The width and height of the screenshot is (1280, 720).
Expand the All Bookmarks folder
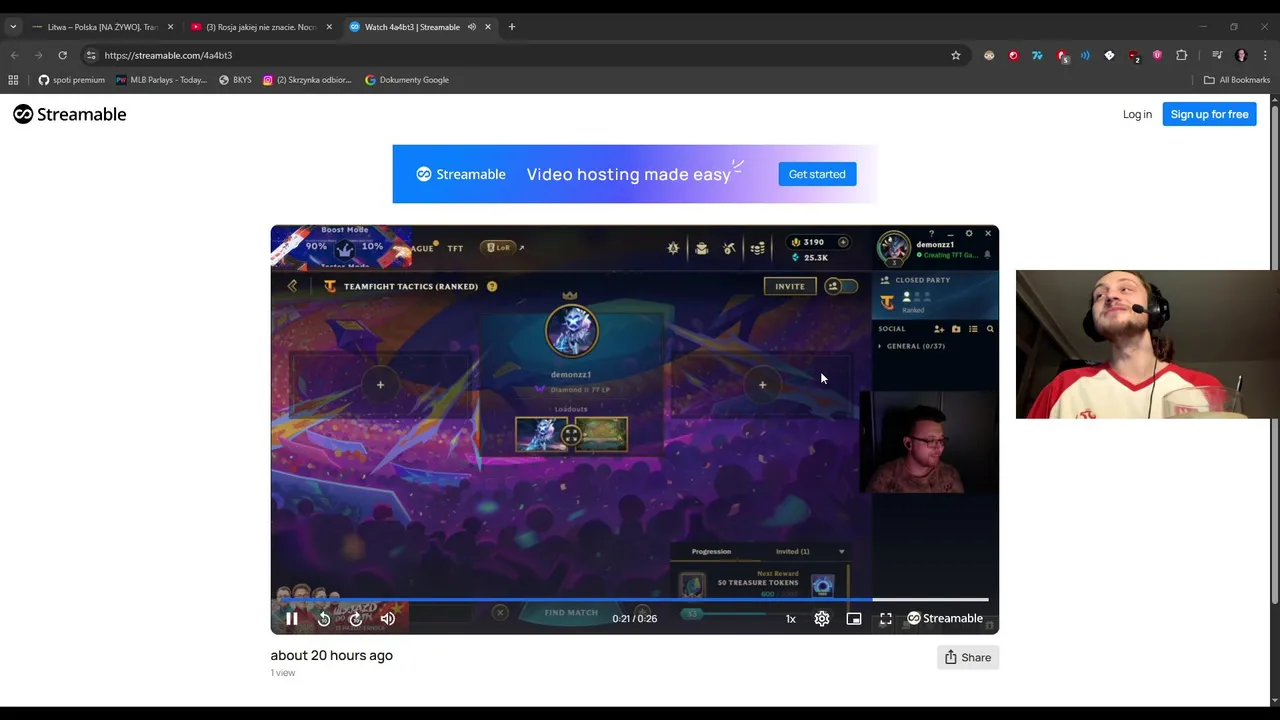[x=1236, y=80]
